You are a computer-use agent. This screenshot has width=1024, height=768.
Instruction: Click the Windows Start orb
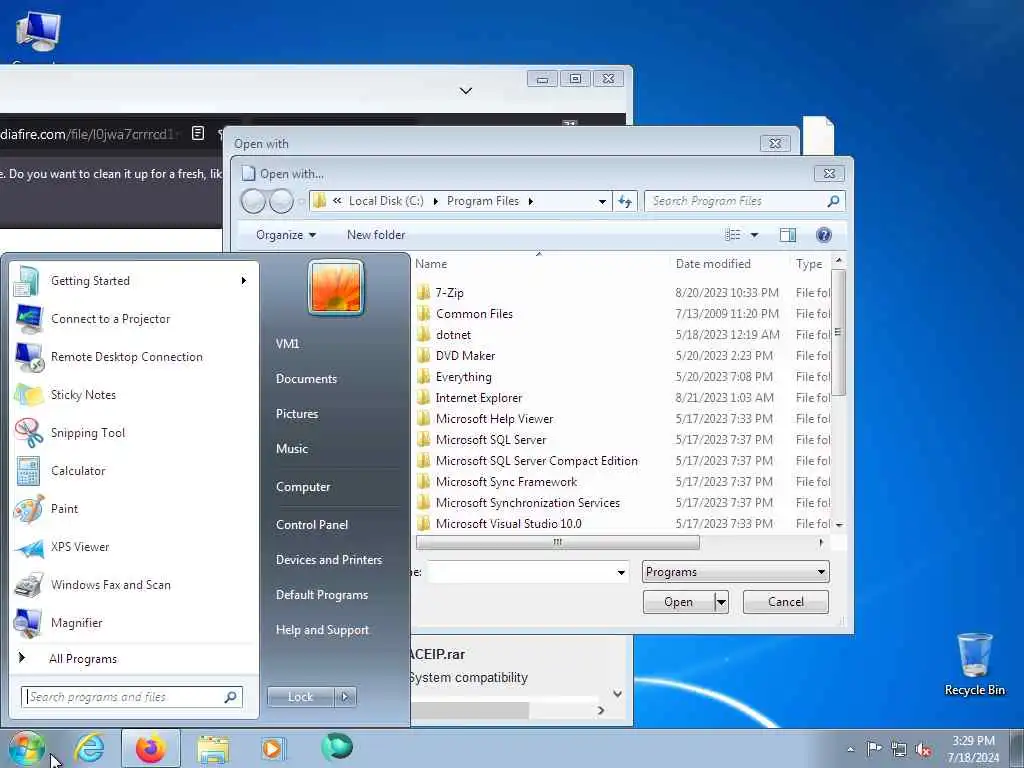[26, 748]
